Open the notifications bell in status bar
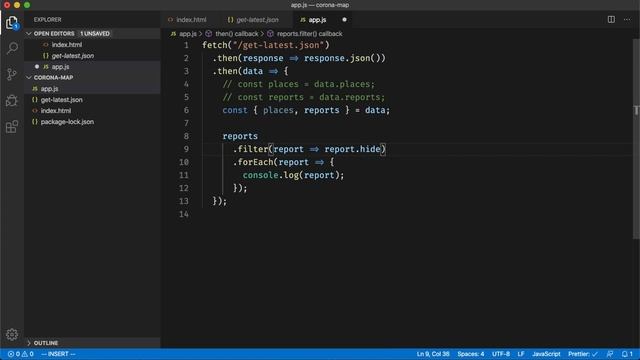The image size is (640, 360). (627, 354)
